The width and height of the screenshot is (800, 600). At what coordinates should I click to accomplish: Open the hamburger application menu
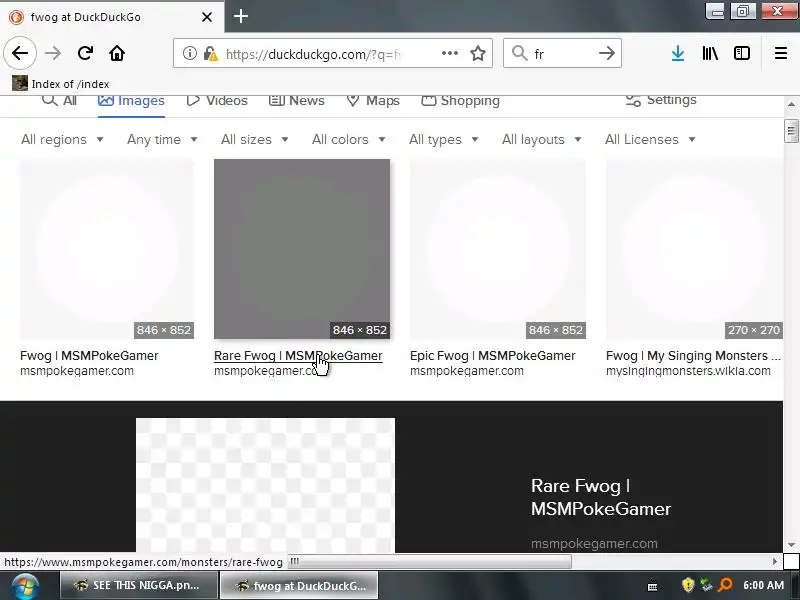[x=781, y=53]
